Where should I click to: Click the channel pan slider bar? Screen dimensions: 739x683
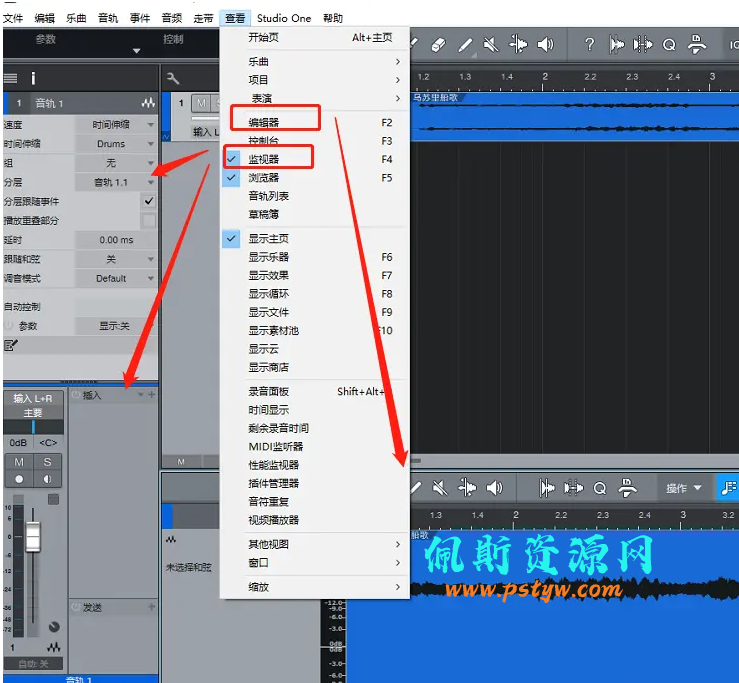tap(33, 427)
